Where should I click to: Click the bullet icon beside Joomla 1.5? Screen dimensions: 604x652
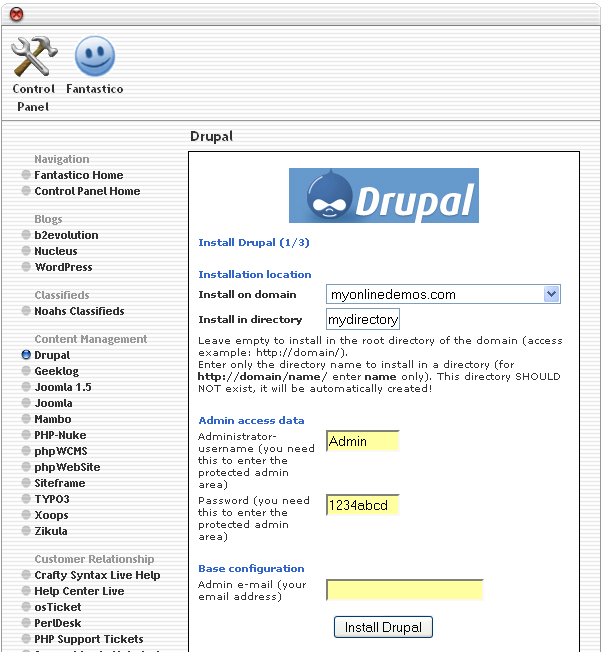coord(26,387)
